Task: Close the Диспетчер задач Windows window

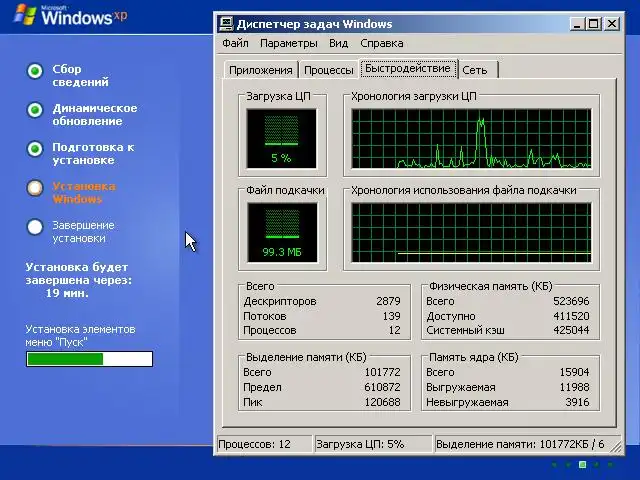Action: (x=612, y=24)
